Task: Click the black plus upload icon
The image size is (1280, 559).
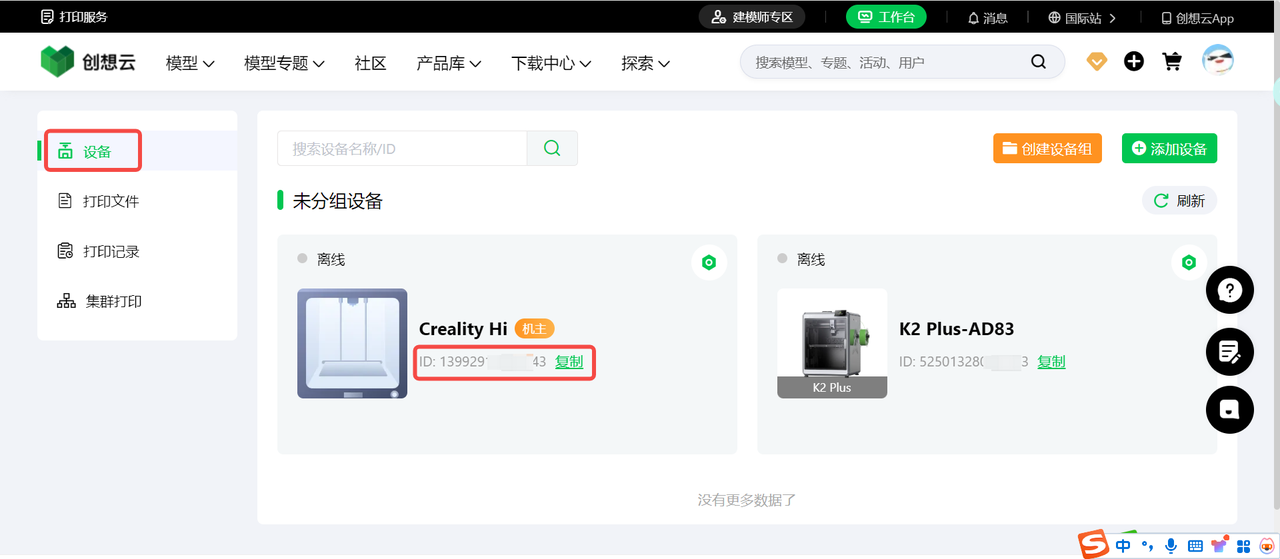Action: point(1134,62)
